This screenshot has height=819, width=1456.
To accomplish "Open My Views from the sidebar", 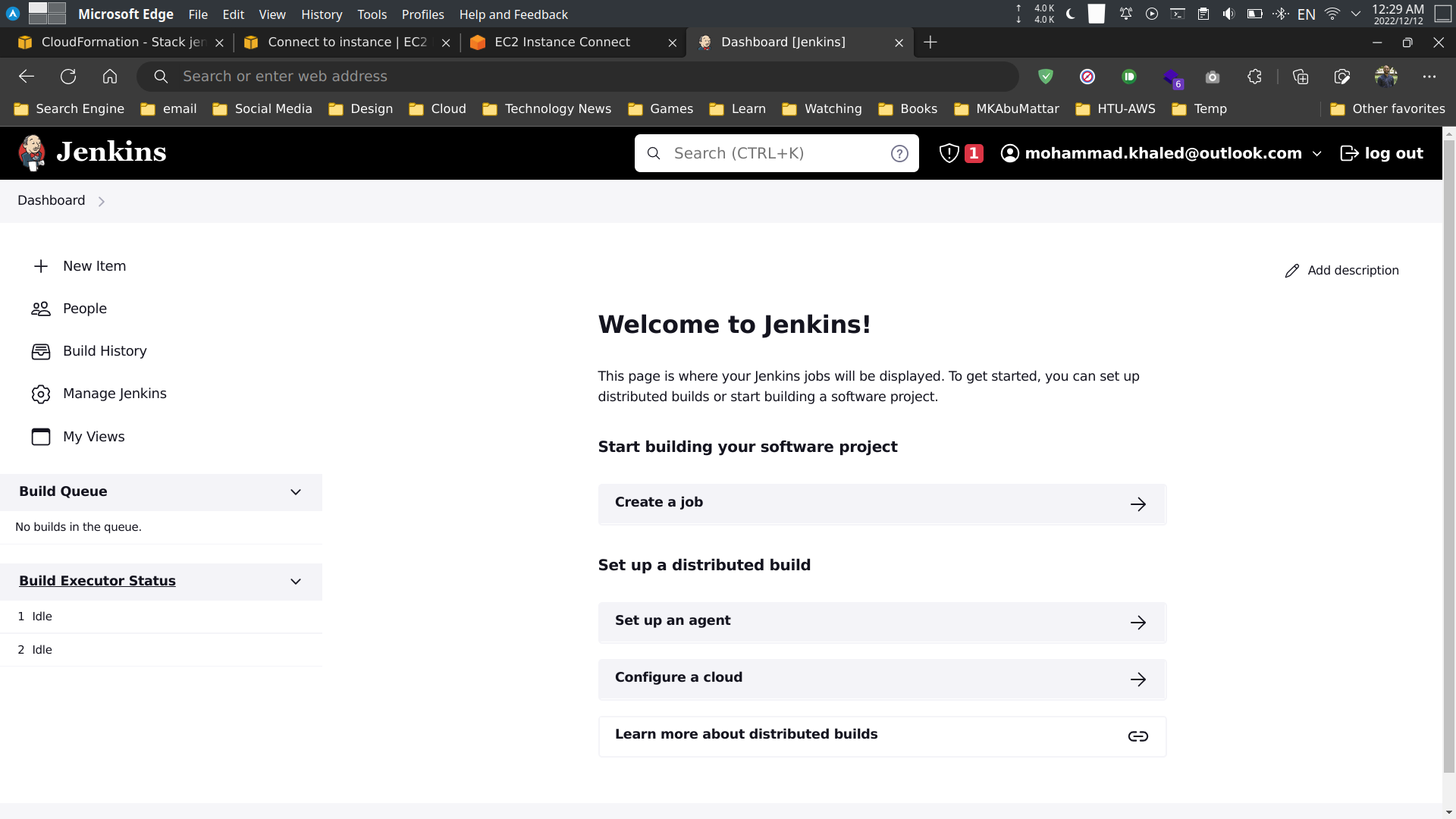I will [x=93, y=437].
